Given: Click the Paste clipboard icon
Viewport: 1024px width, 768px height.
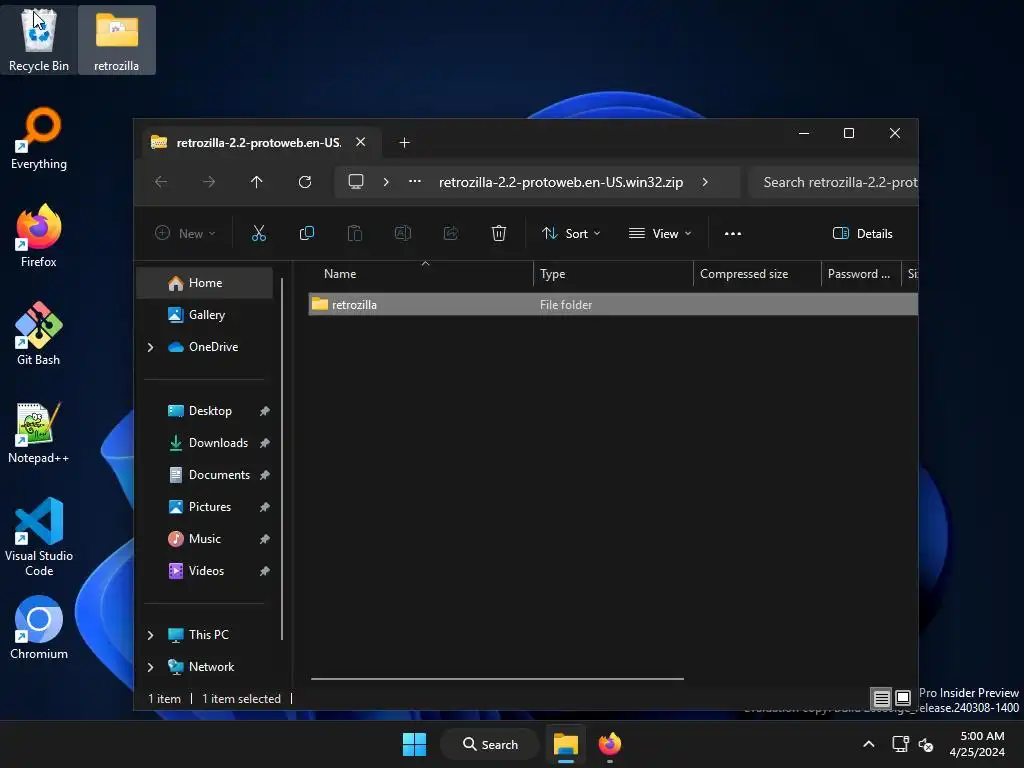Looking at the screenshot, I should tap(355, 233).
